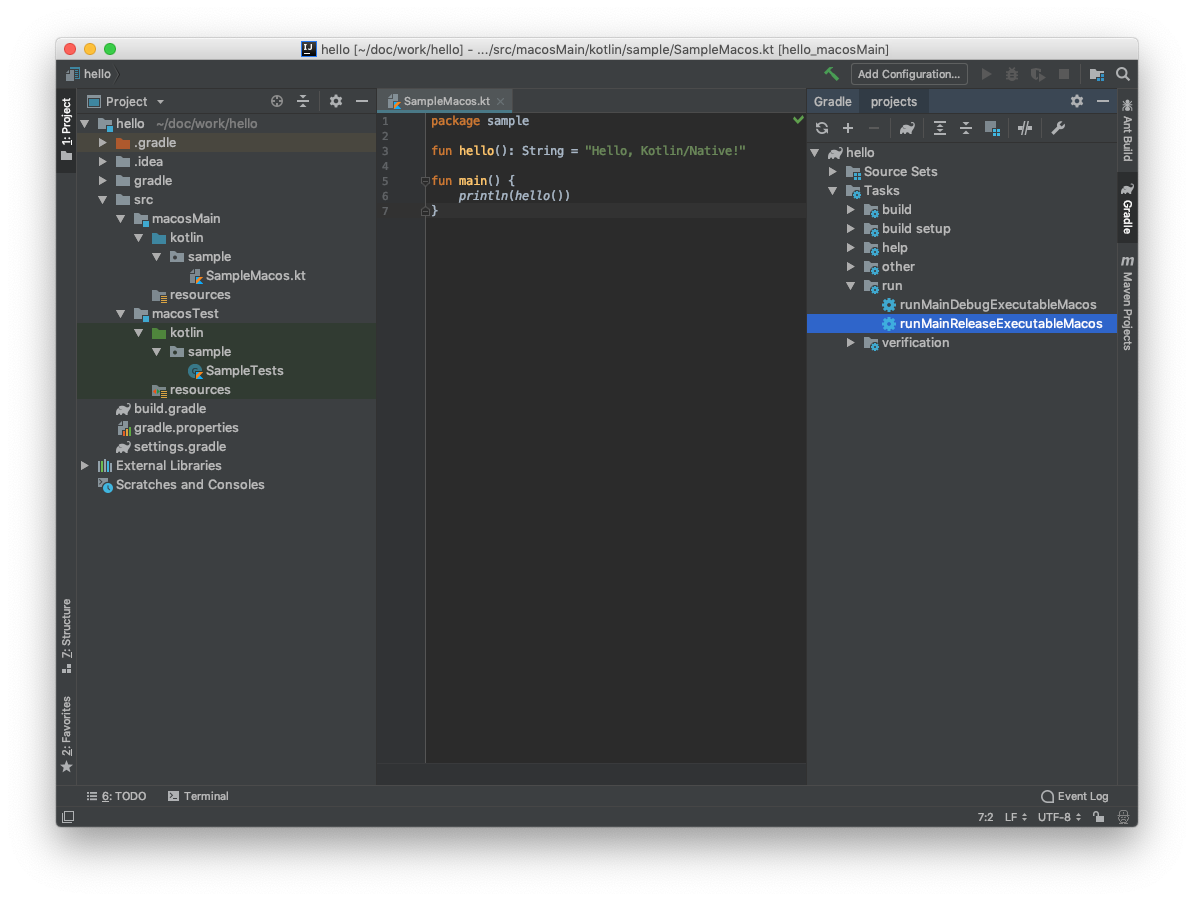Click read-only lock icon in status bar
This screenshot has height=901, width=1194.
pos(1099,816)
